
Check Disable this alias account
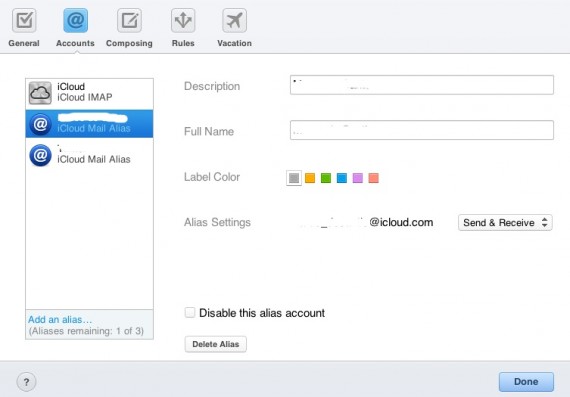coord(190,312)
